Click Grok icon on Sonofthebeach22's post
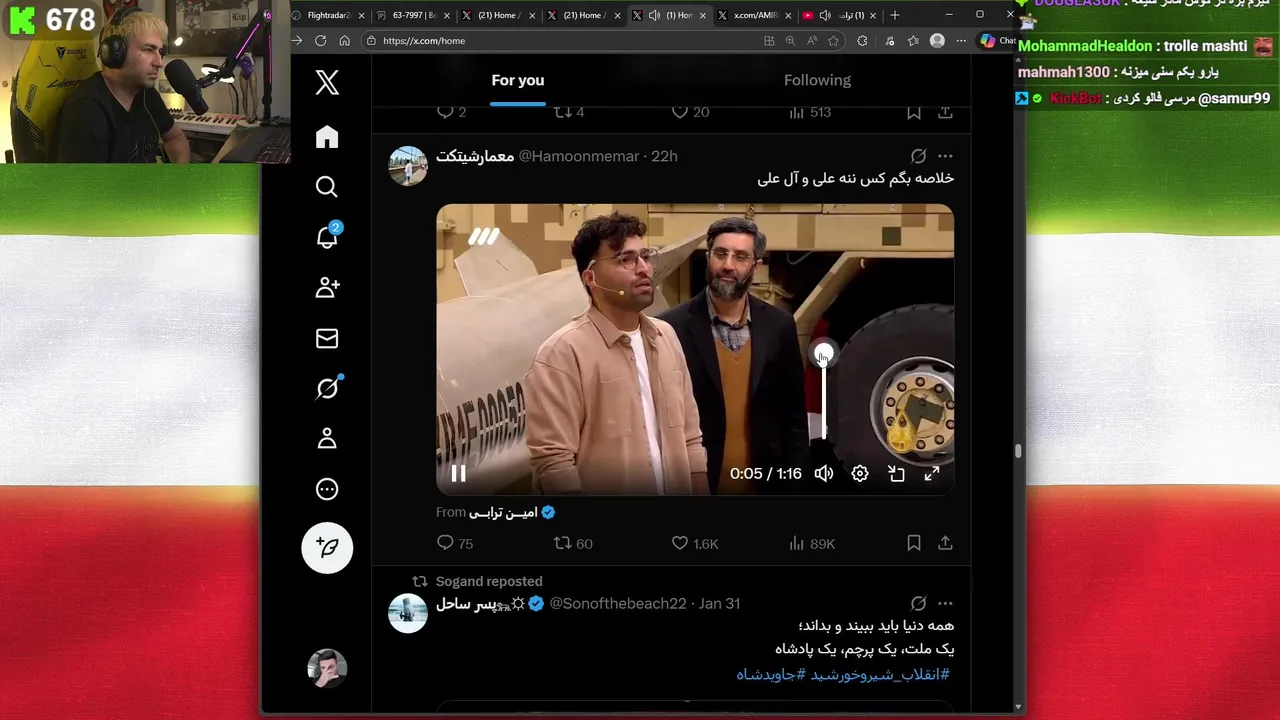The height and width of the screenshot is (720, 1280). [x=918, y=603]
